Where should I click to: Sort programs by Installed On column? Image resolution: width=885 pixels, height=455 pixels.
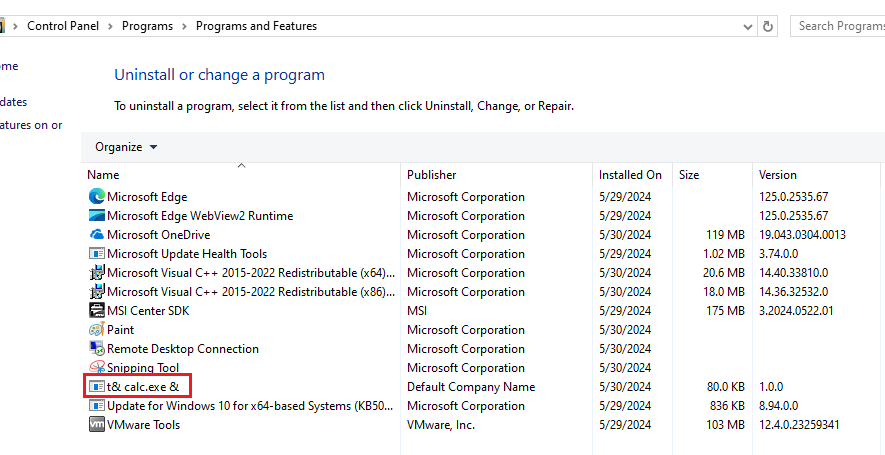(x=630, y=175)
